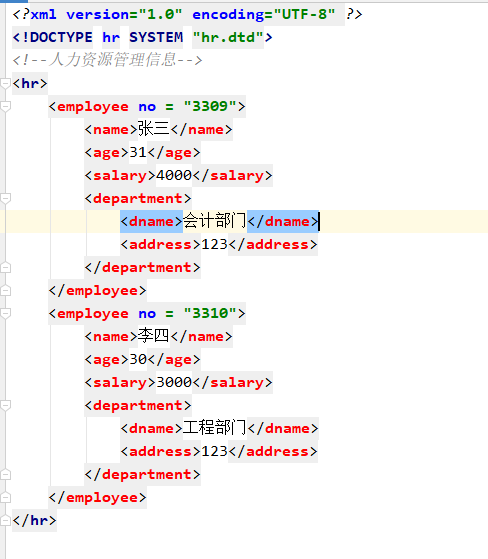488x559 pixels.
Task: Click the employee tag name on 3310 line
Action: 93,314
